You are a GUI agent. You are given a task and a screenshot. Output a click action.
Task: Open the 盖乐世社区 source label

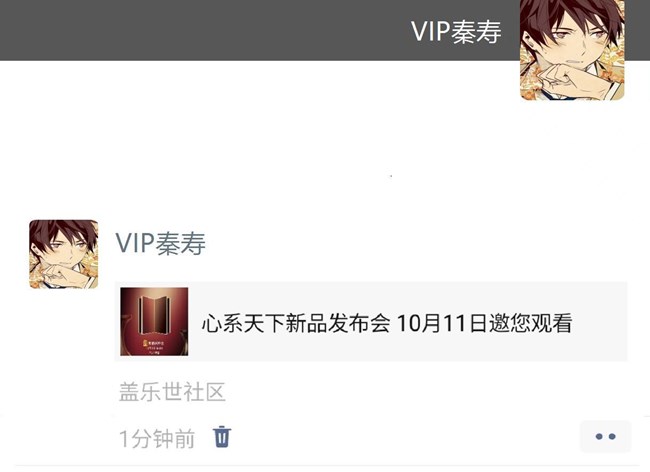[172, 392]
